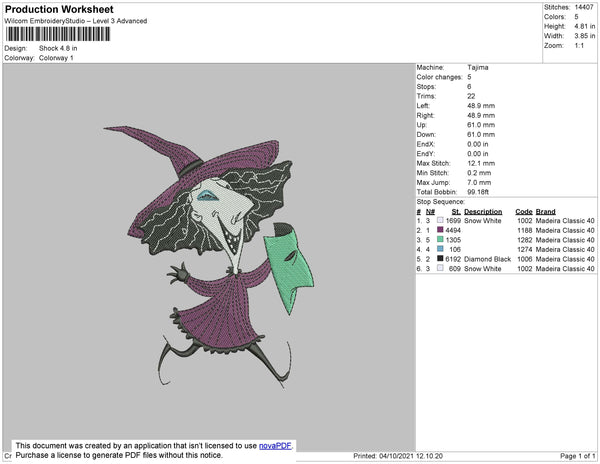Click the machine value 'Tajima'
The width and height of the screenshot is (600, 464).
click(478, 67)
